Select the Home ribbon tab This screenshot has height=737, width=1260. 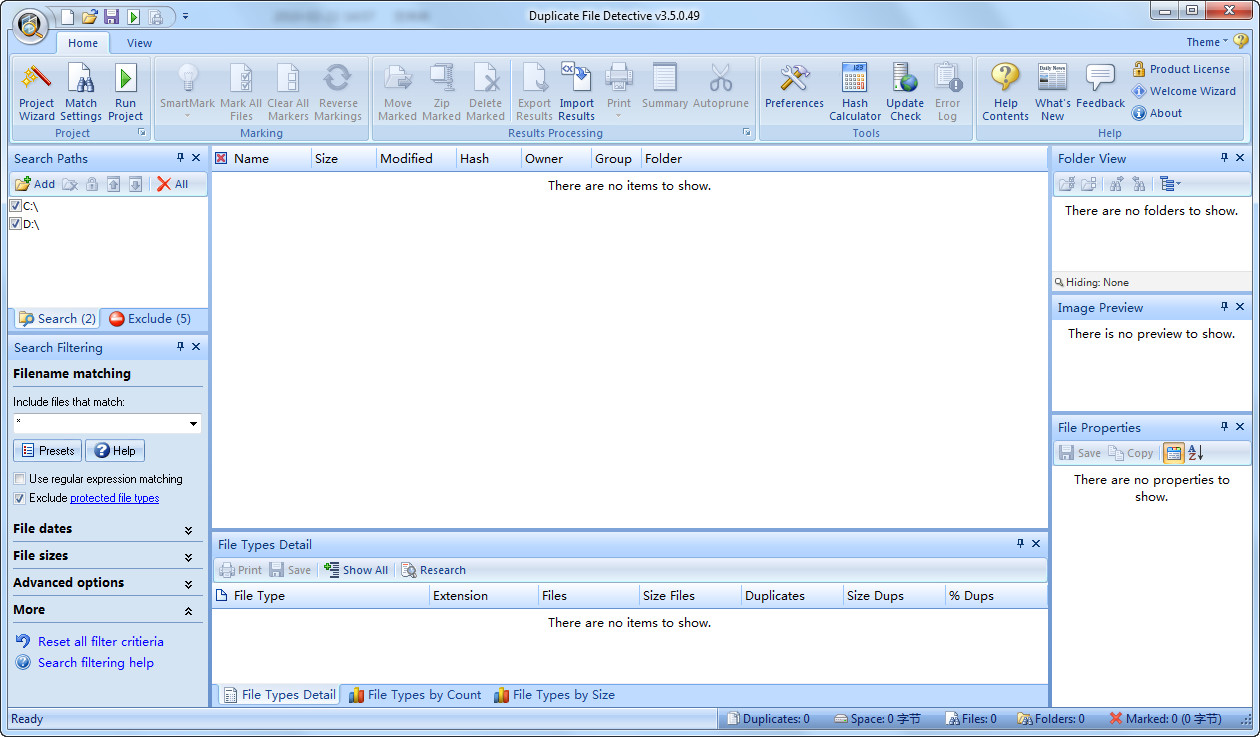pyautogui.click(x=83, y=43)
